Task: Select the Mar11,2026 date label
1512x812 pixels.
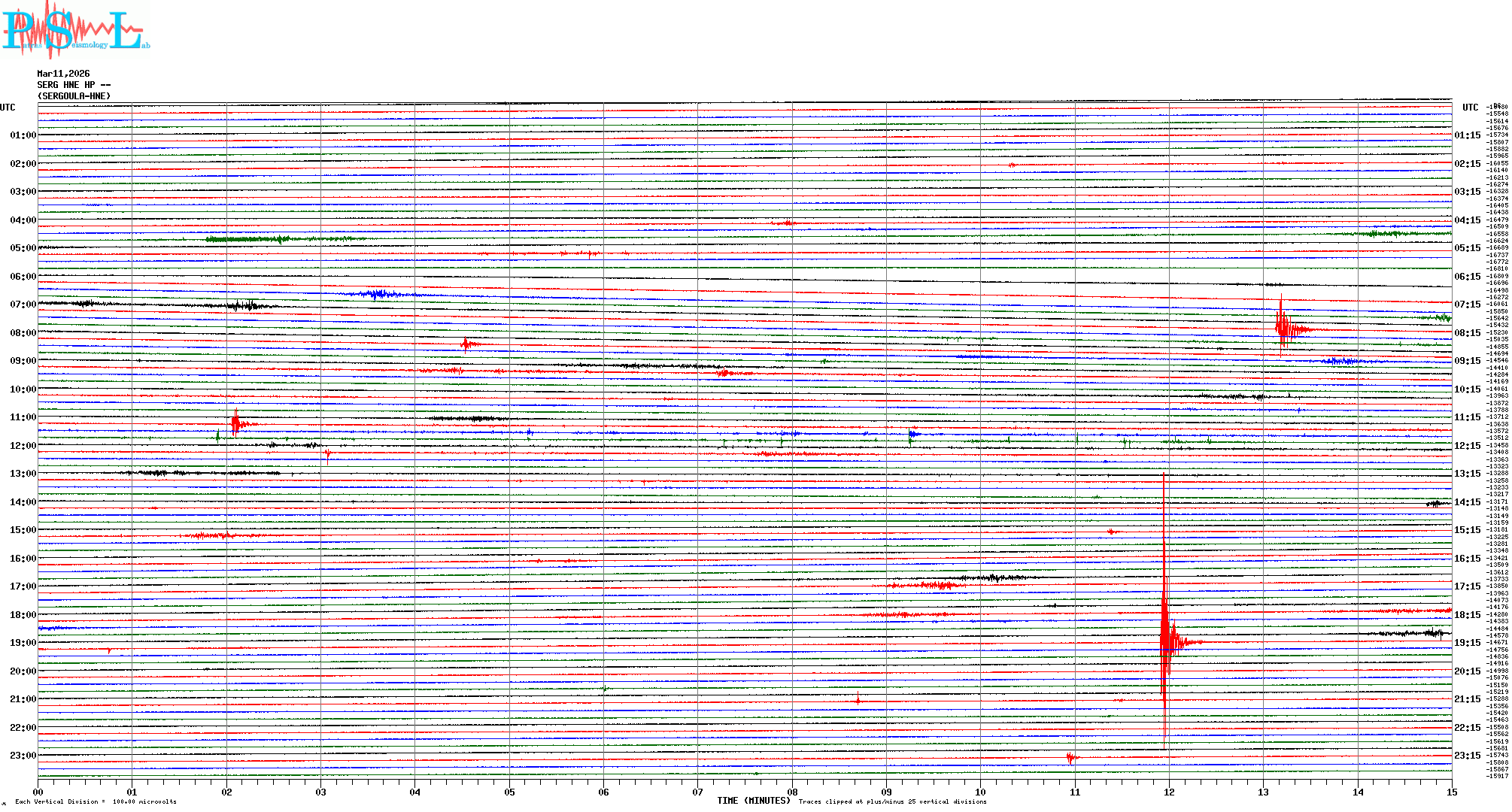Action: [x=63, y=74]
